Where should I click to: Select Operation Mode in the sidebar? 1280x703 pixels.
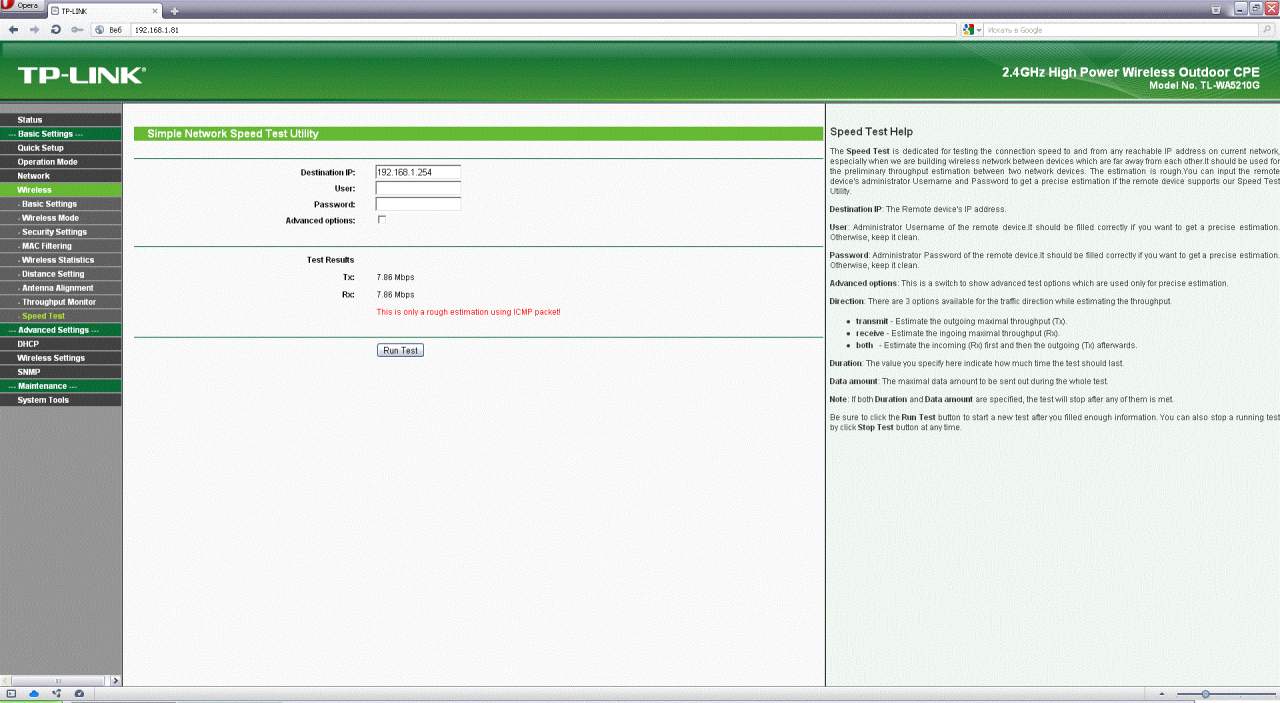click(61, 162)
